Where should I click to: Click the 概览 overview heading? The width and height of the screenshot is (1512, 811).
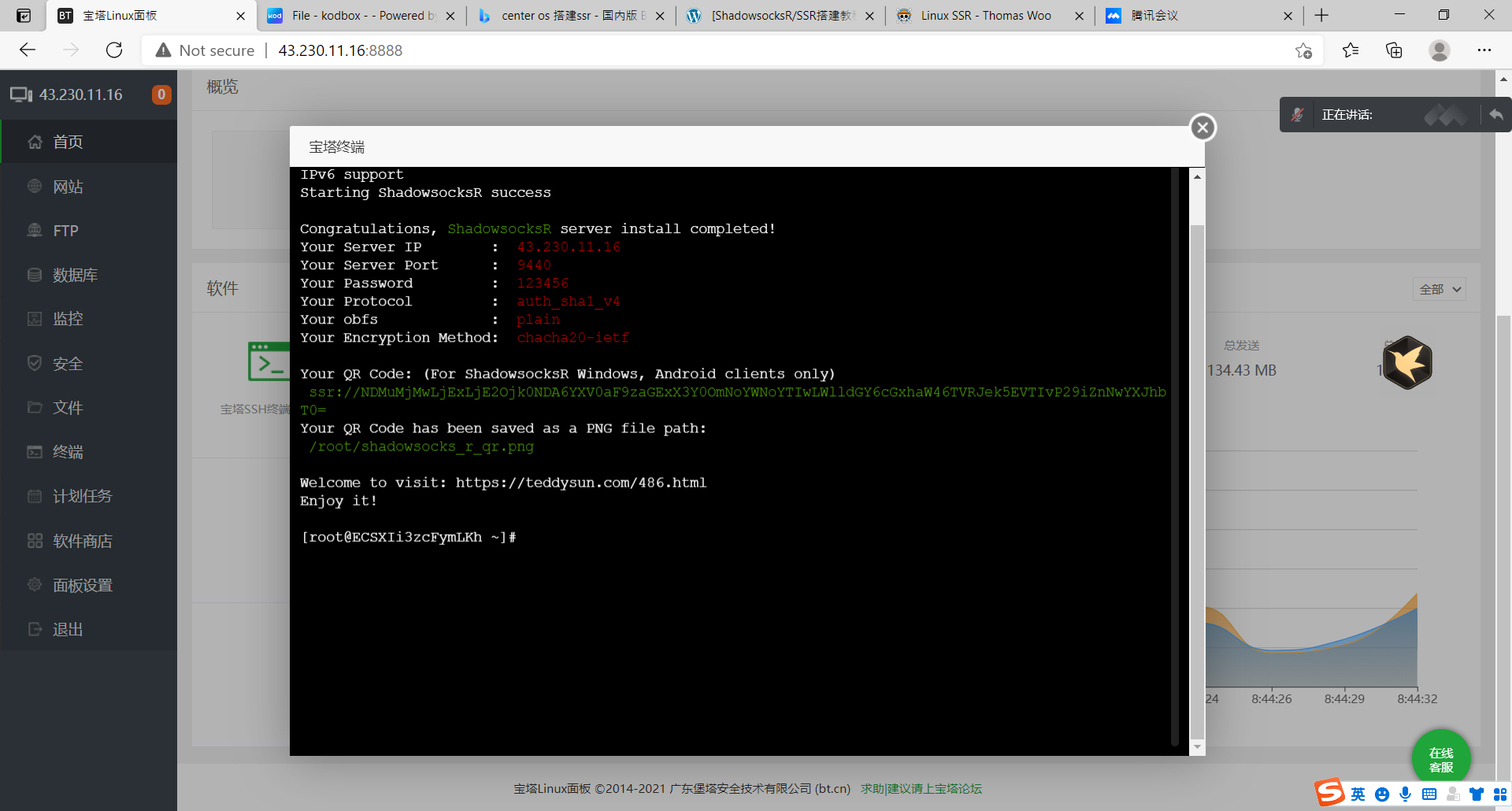tap(222, 87)
